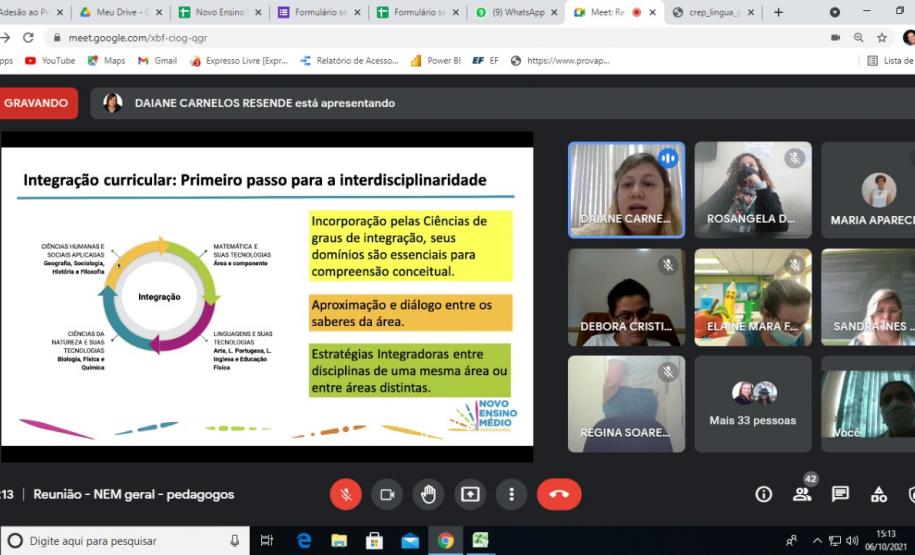
Task: Open Power BI bookmark
Action: pos(435,61)
